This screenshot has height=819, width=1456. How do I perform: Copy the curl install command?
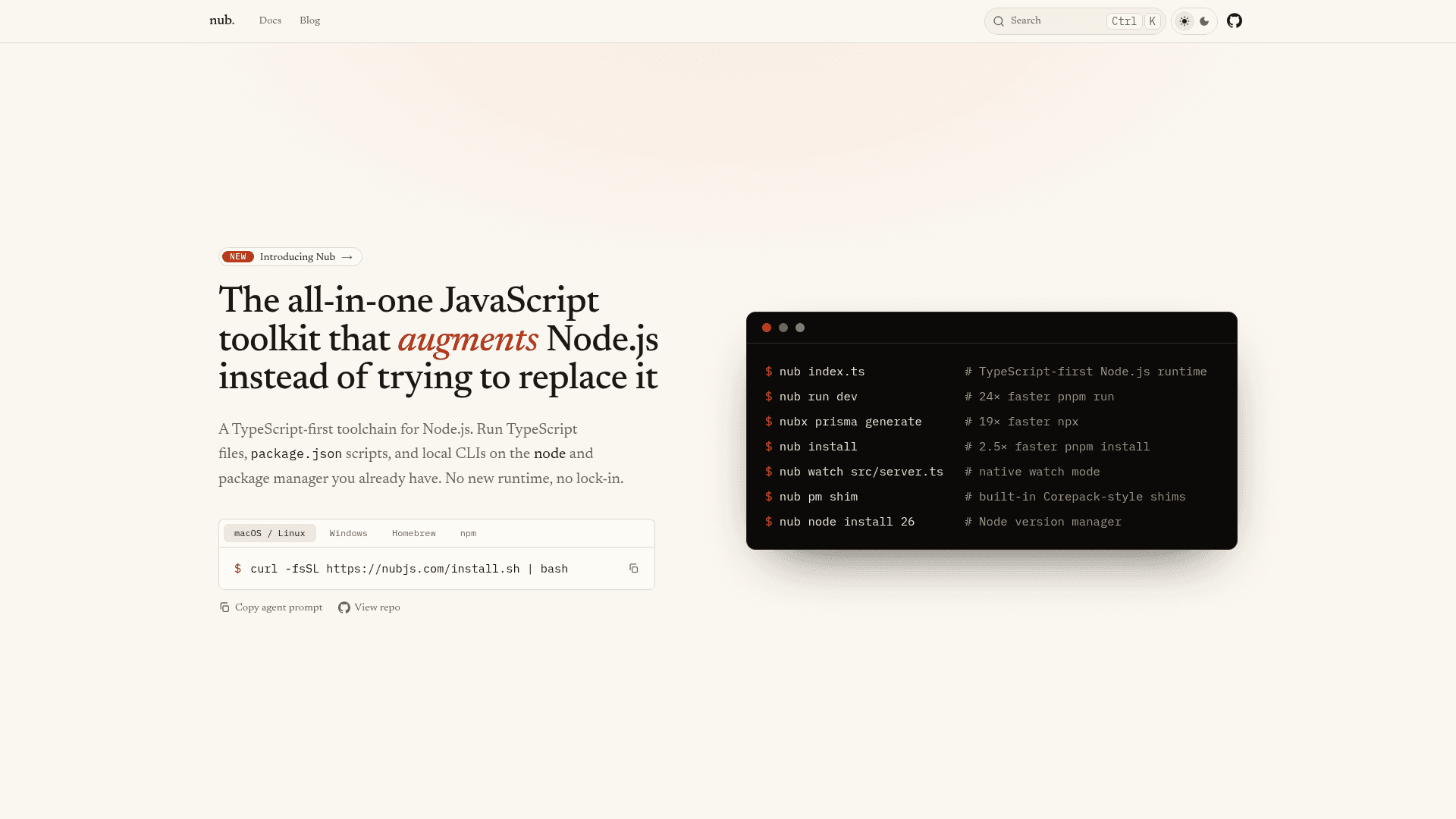tap(634, 569)
